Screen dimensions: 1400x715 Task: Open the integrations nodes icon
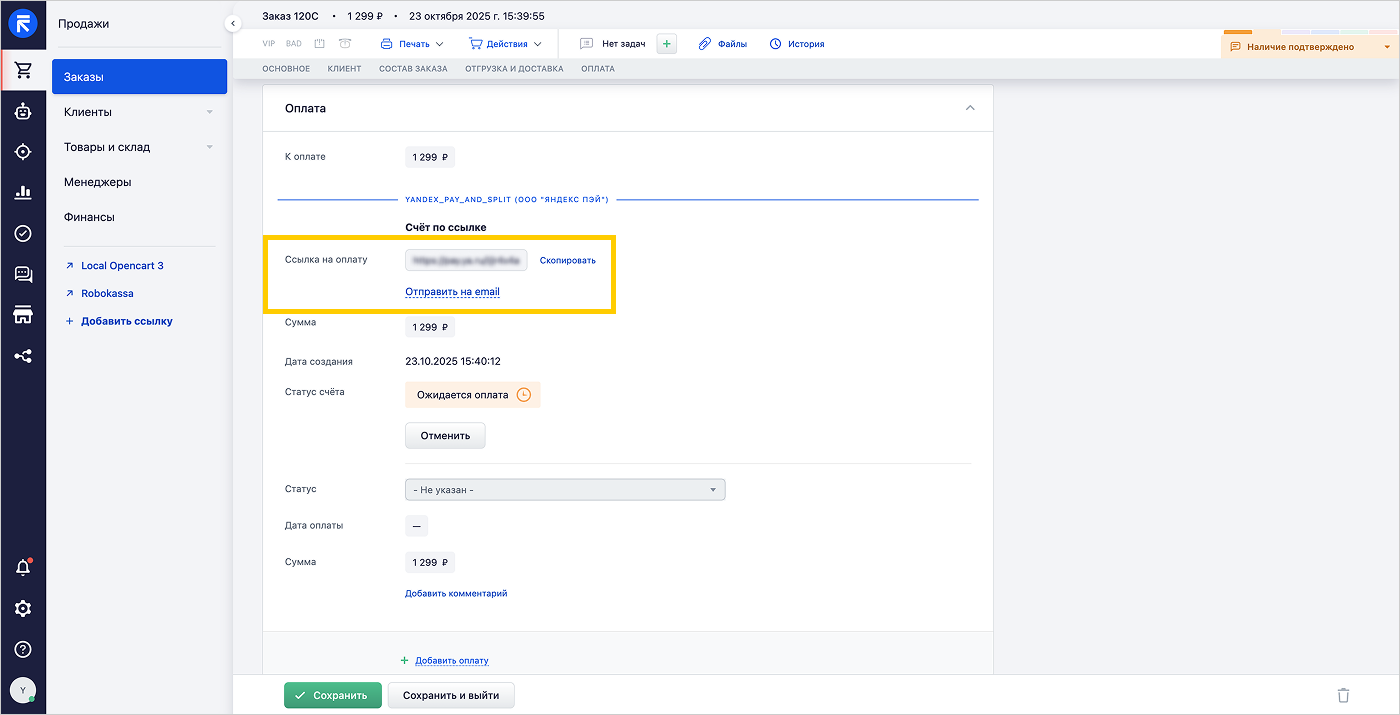(23, 356)
